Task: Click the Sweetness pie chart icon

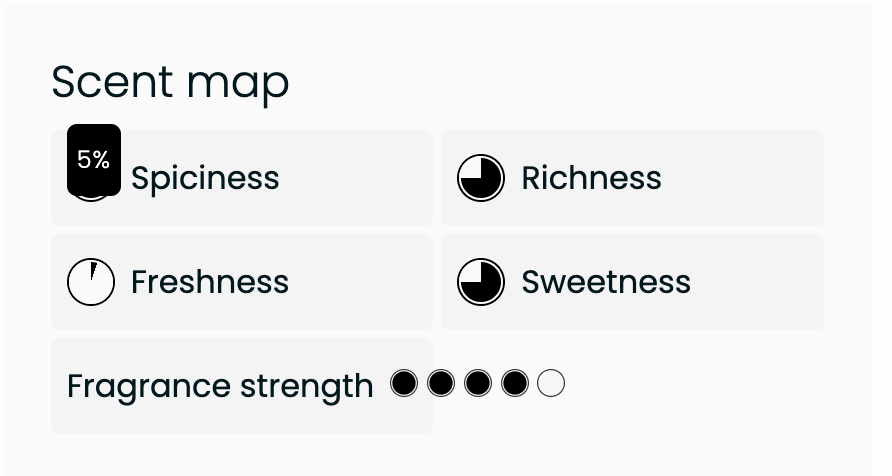Action: [481, 282]
